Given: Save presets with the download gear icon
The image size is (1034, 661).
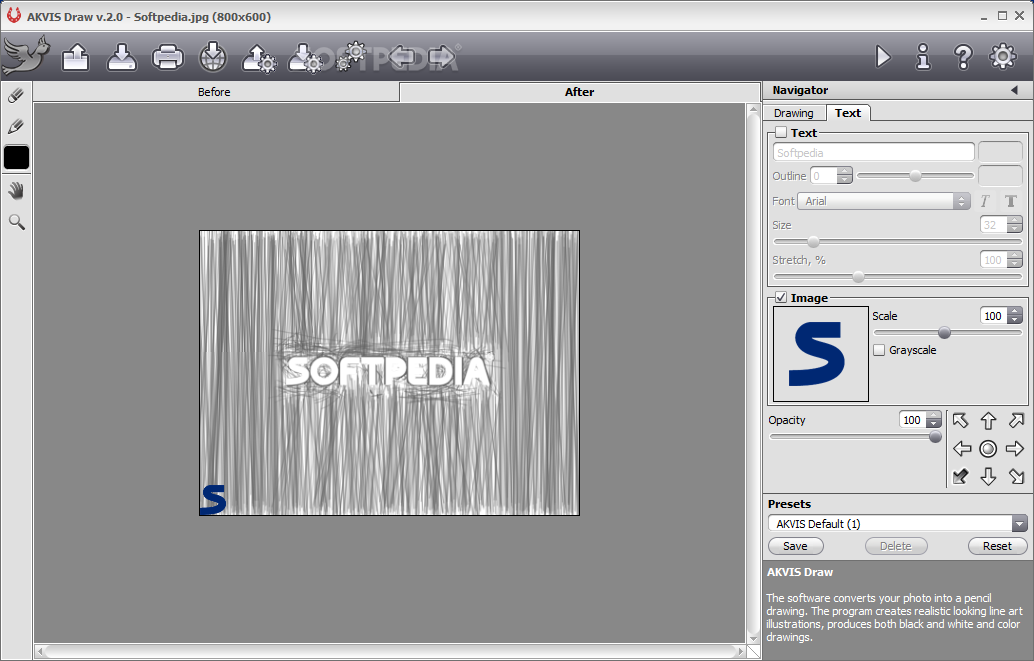Looking at the screenshot, I should (305, 58).
